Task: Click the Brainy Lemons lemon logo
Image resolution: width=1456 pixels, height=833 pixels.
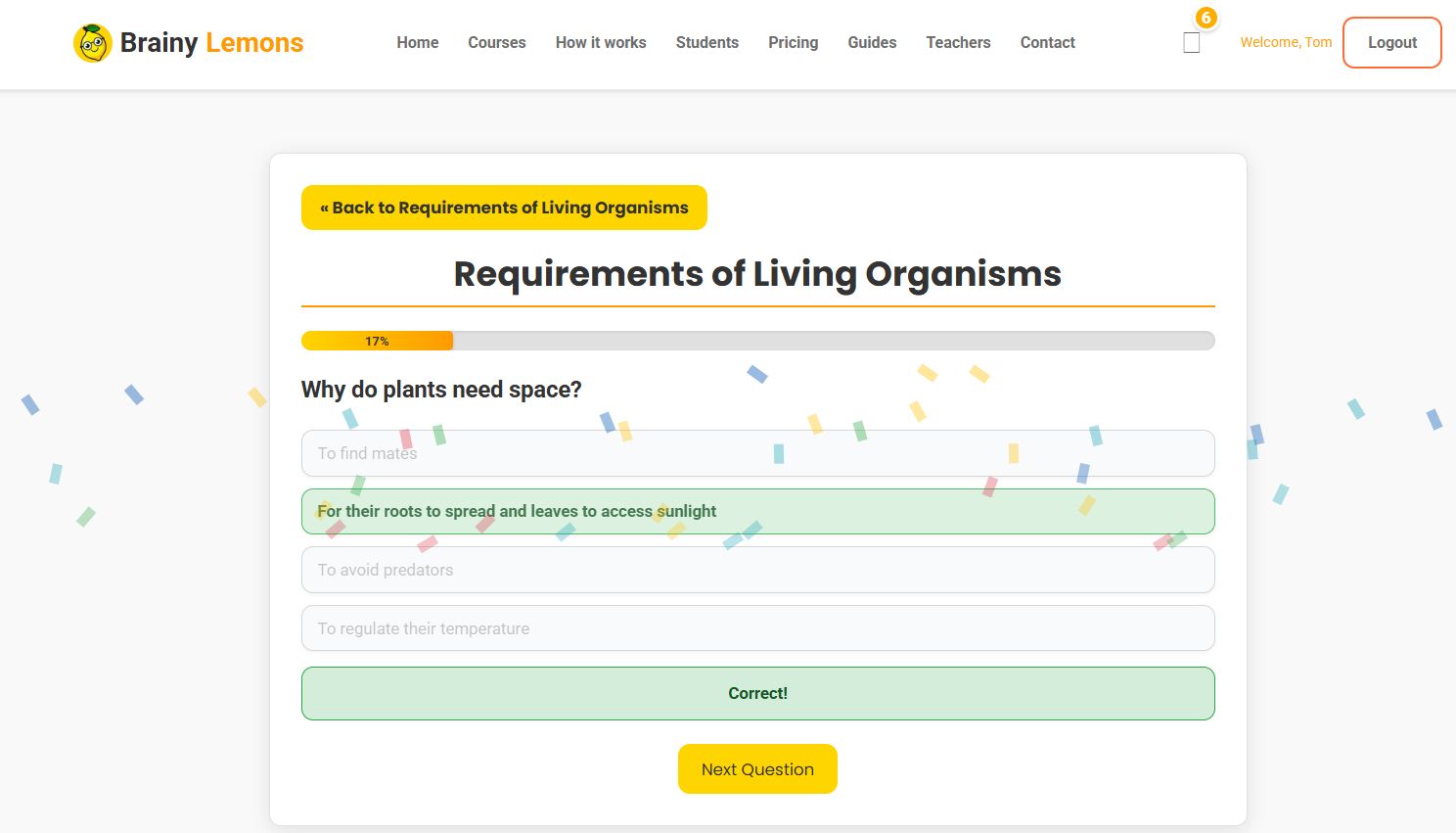Action: pos(93,42)
